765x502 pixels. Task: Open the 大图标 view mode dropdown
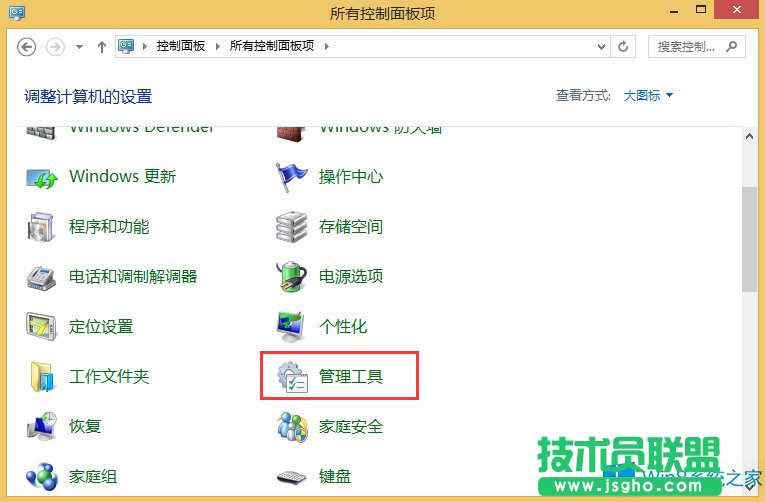point(648,96)
